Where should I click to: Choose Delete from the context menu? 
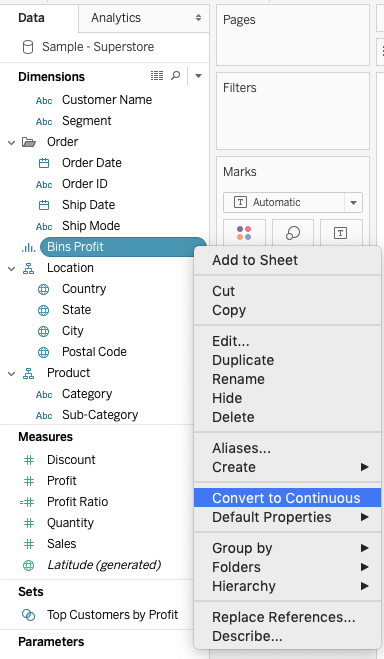(287, 417)
